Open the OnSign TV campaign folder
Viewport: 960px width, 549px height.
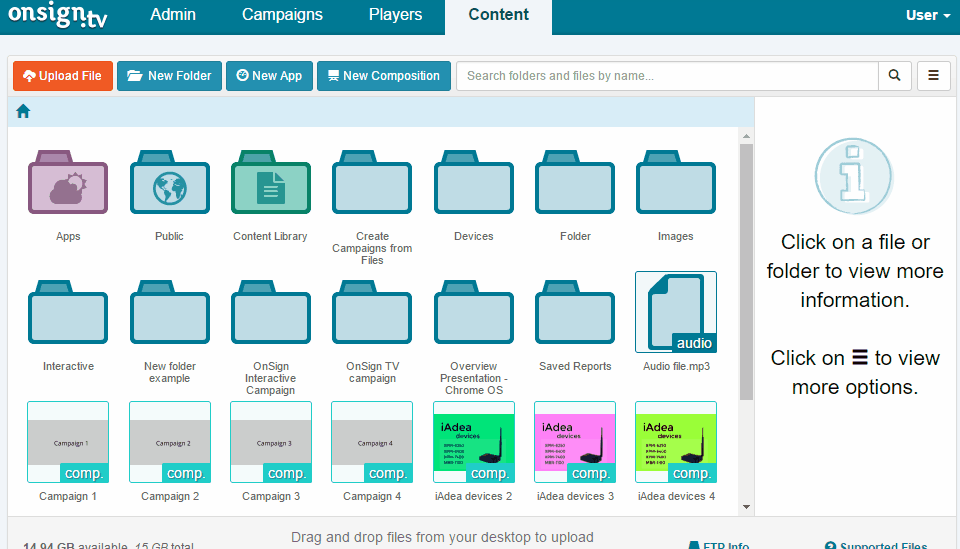(x=372, y=312)
